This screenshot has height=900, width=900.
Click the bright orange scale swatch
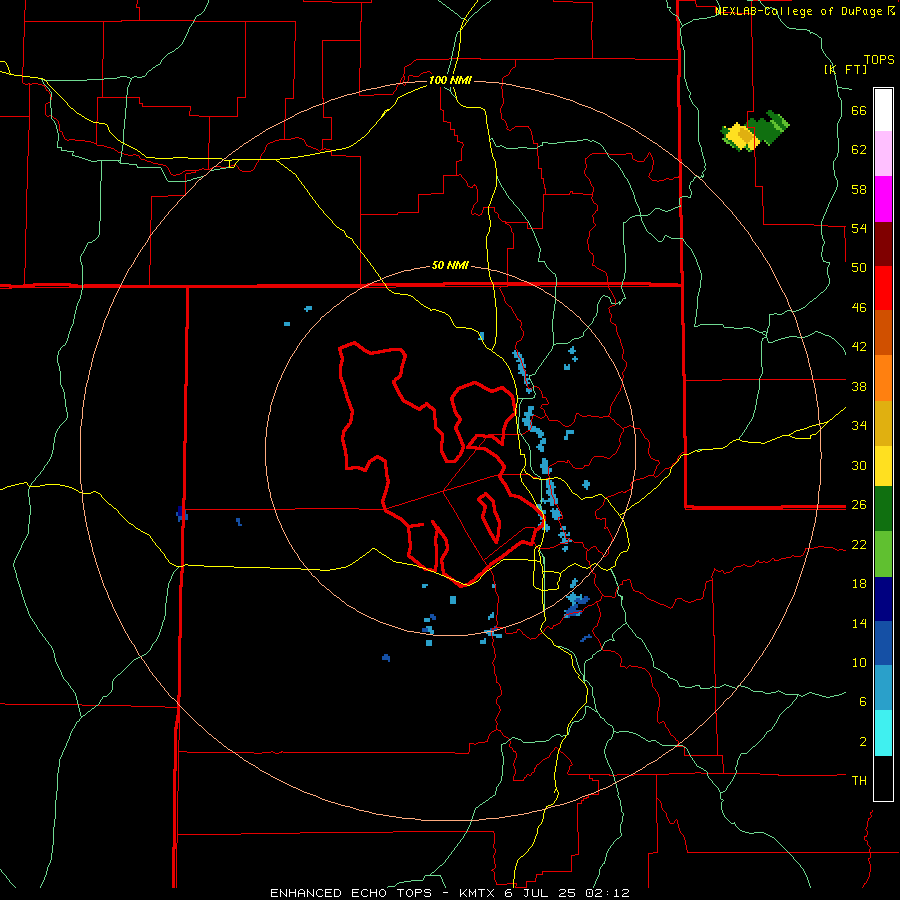[x=883, y=378]
